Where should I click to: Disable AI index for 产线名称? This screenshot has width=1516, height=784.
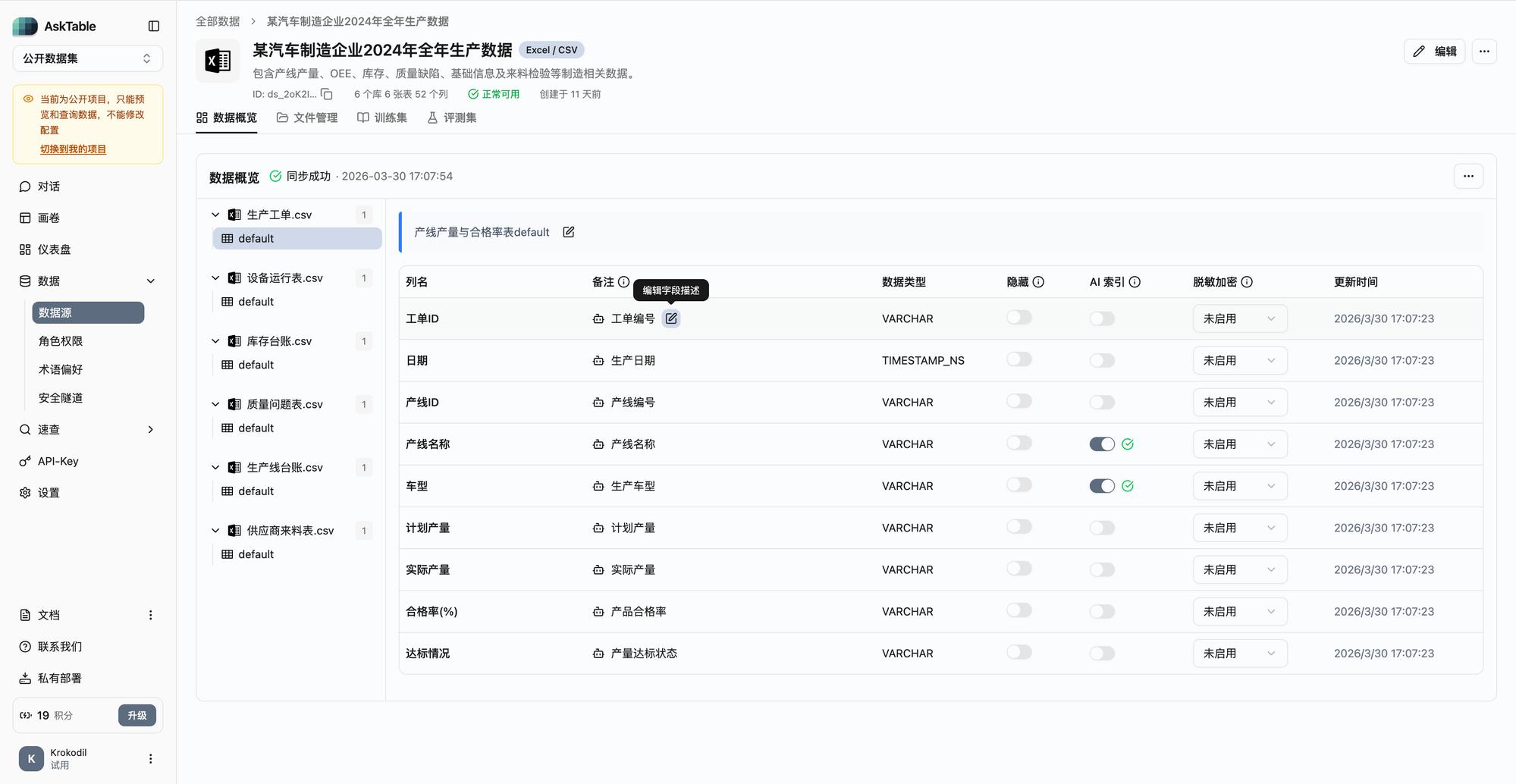pos(1102,444)
